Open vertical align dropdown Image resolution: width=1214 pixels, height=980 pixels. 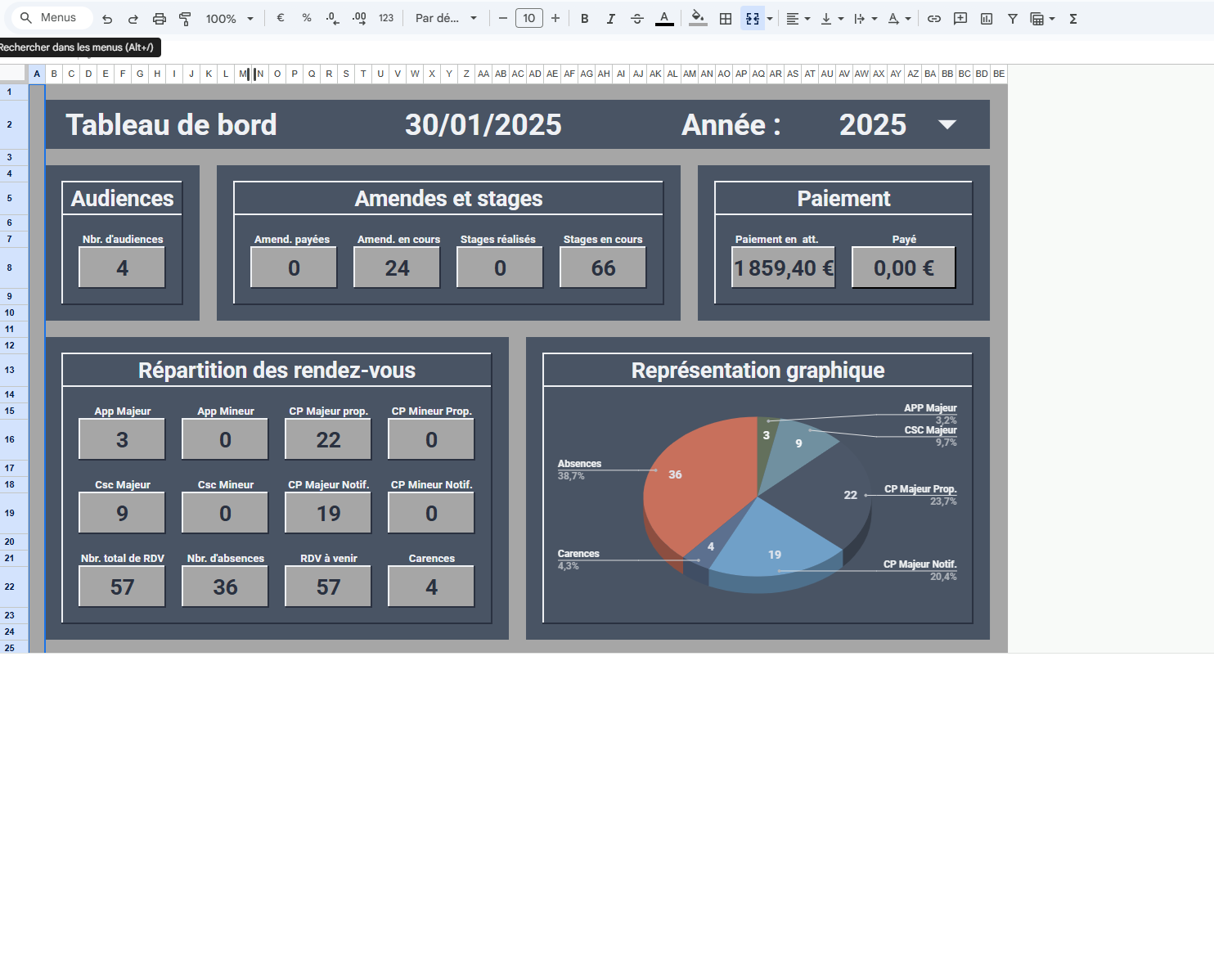831,18
